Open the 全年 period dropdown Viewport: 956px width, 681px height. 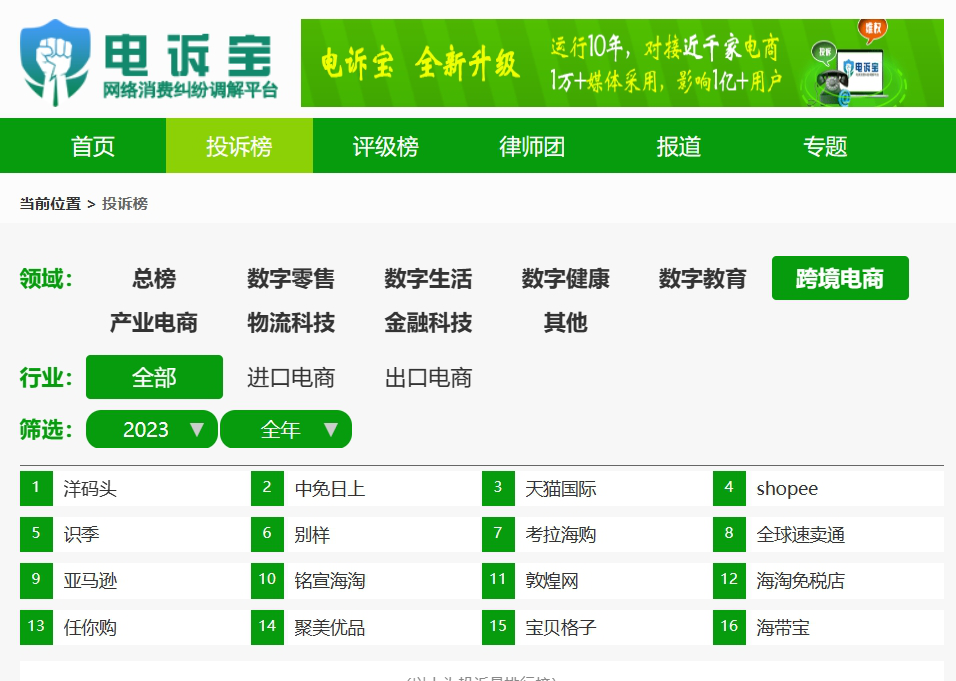(286, 429)
